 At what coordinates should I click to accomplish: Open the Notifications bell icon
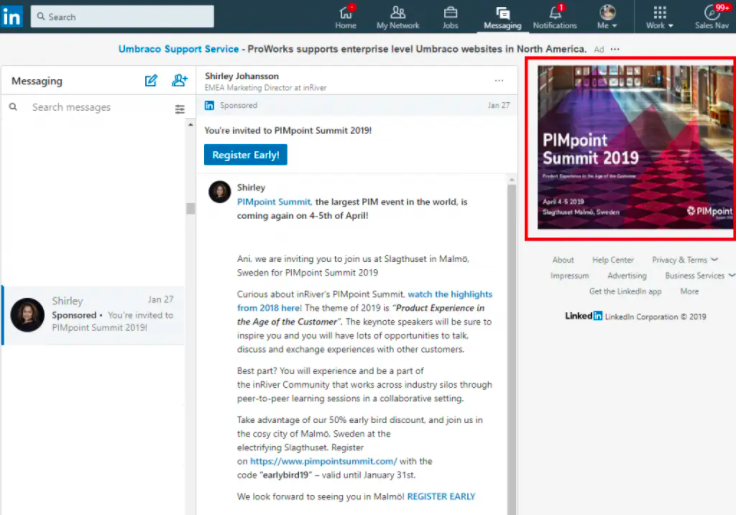555,12
